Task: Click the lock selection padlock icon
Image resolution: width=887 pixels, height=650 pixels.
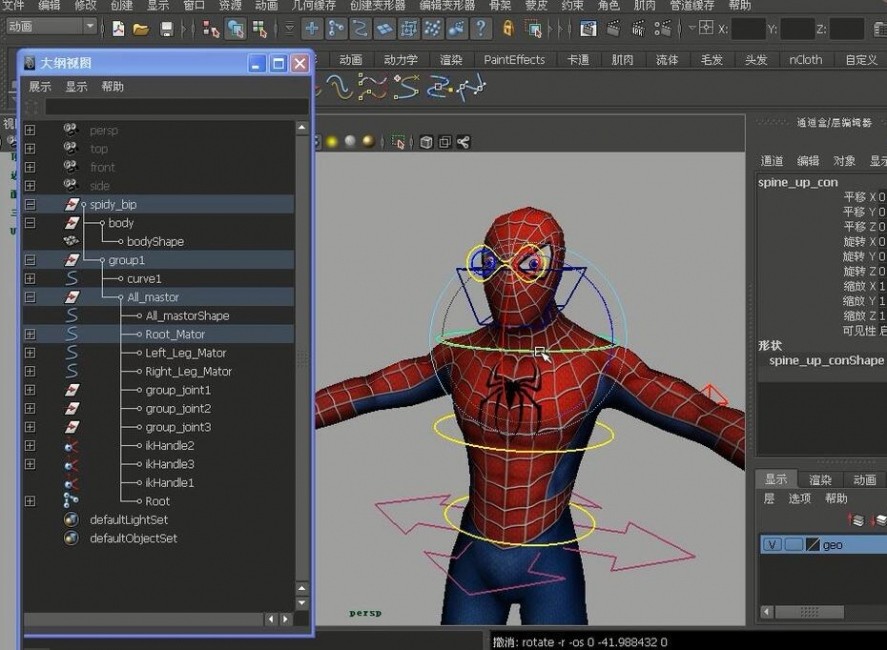Action: (x=508, y=28)
